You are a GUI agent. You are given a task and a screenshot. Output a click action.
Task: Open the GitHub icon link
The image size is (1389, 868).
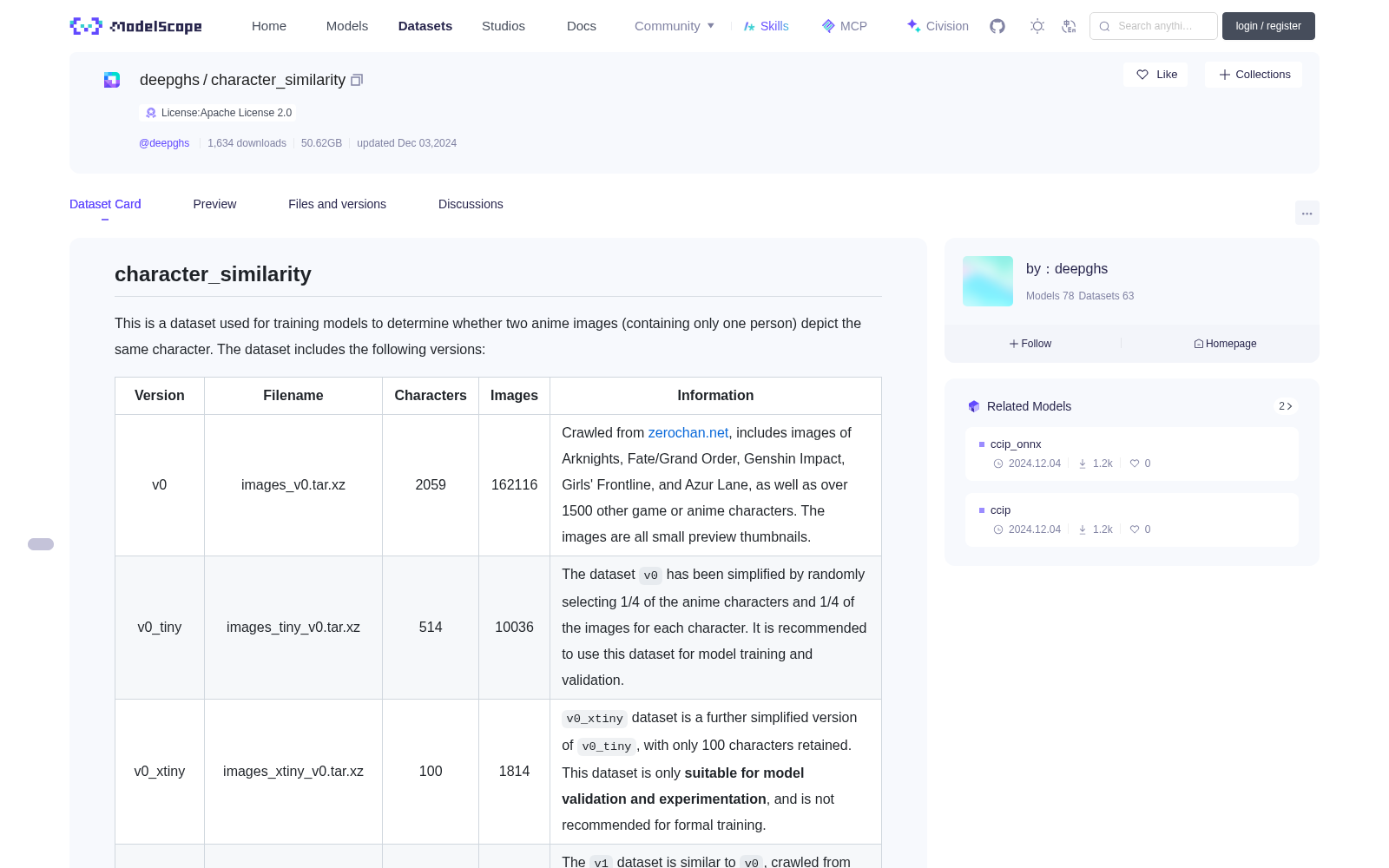point(997,26)
